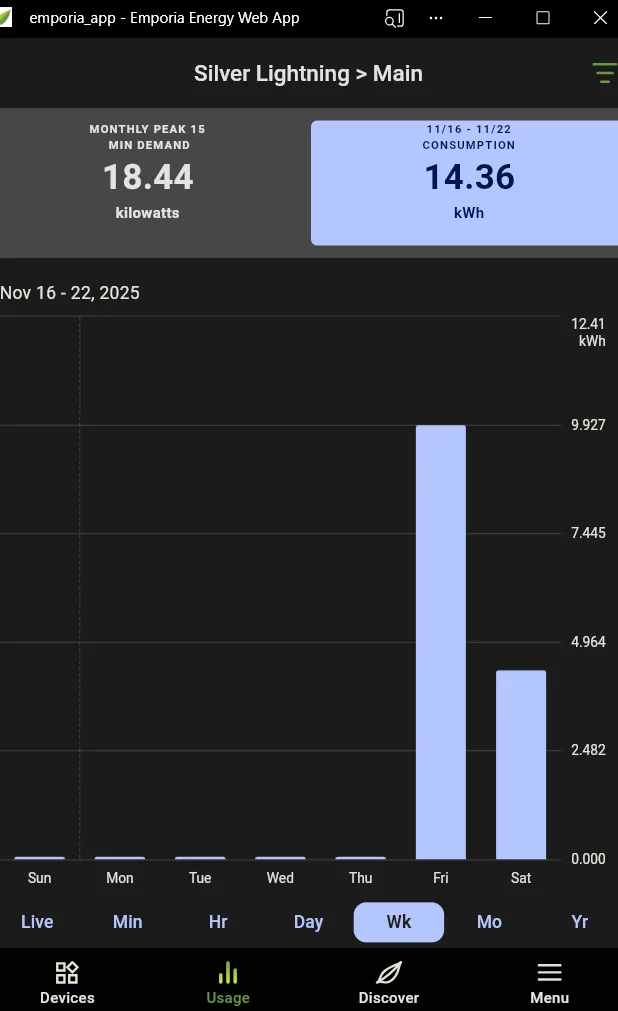Click the Emporia leaf logo in title bar

tap(6, 18)
